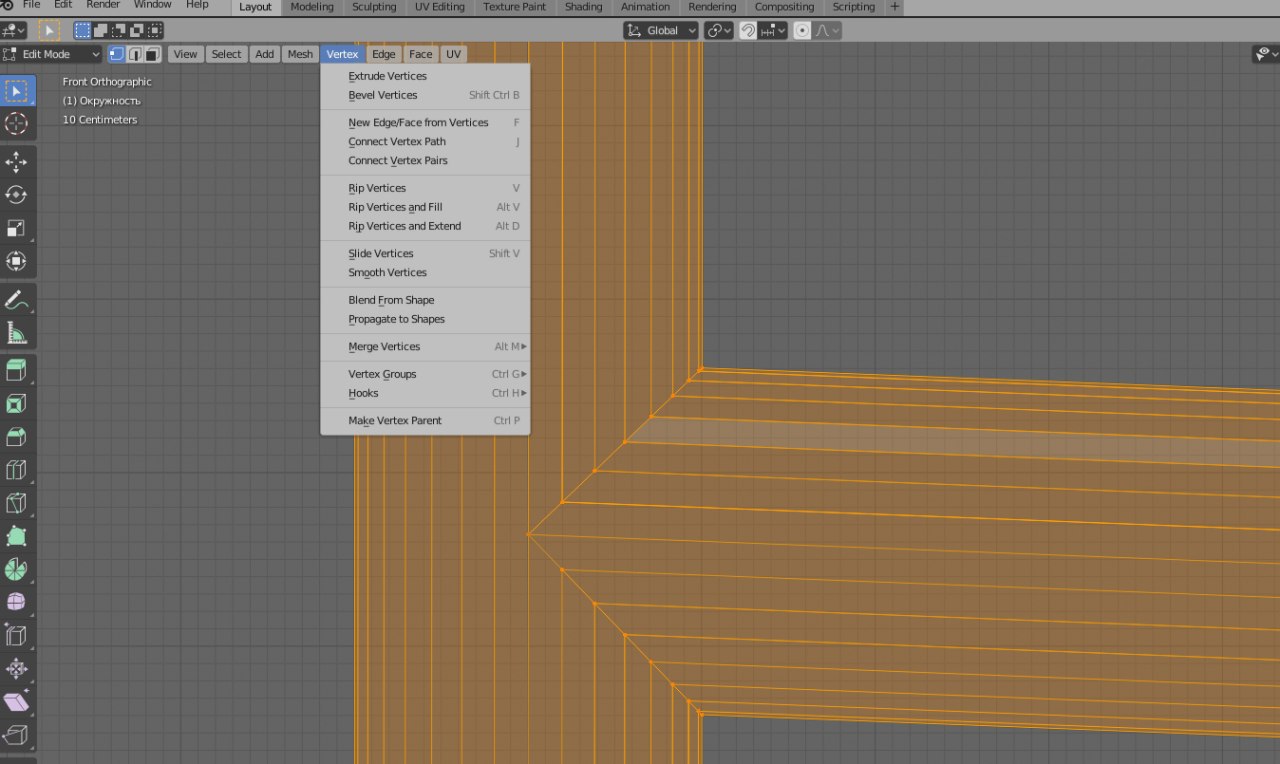Toggle snapping magnet button
Screen dimensions: 1280x764
point(747,30)
